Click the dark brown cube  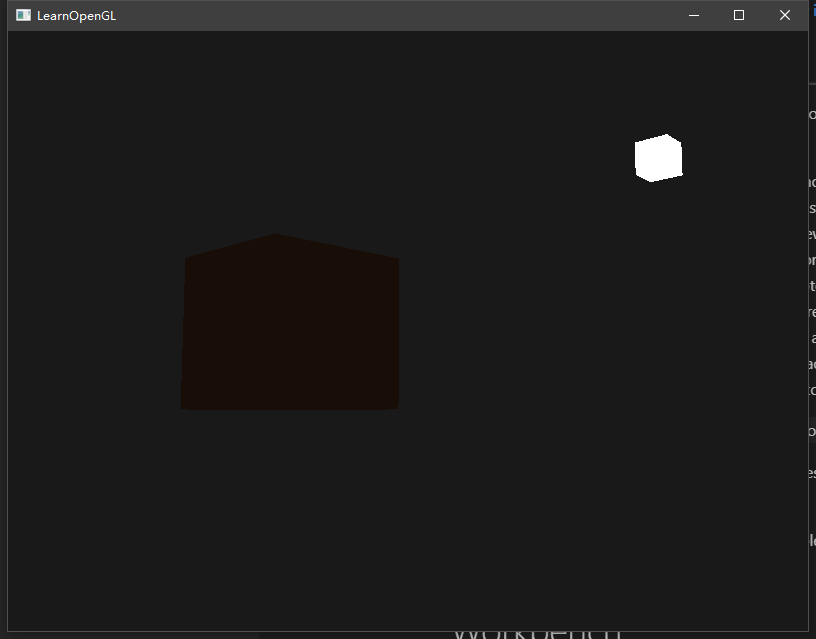290,322
